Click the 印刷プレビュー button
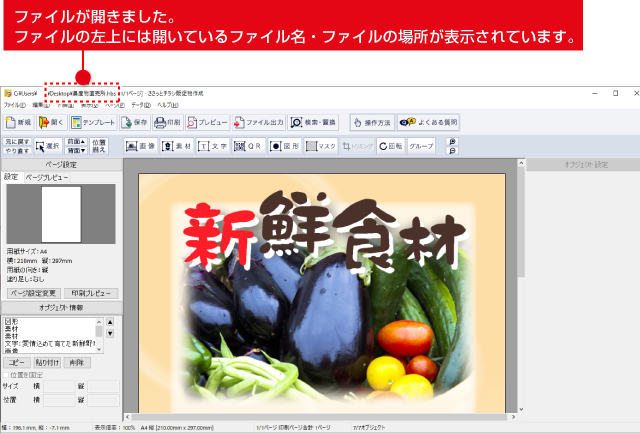The image size is (640, 434). pyautogui.click(x=91, y=293)
